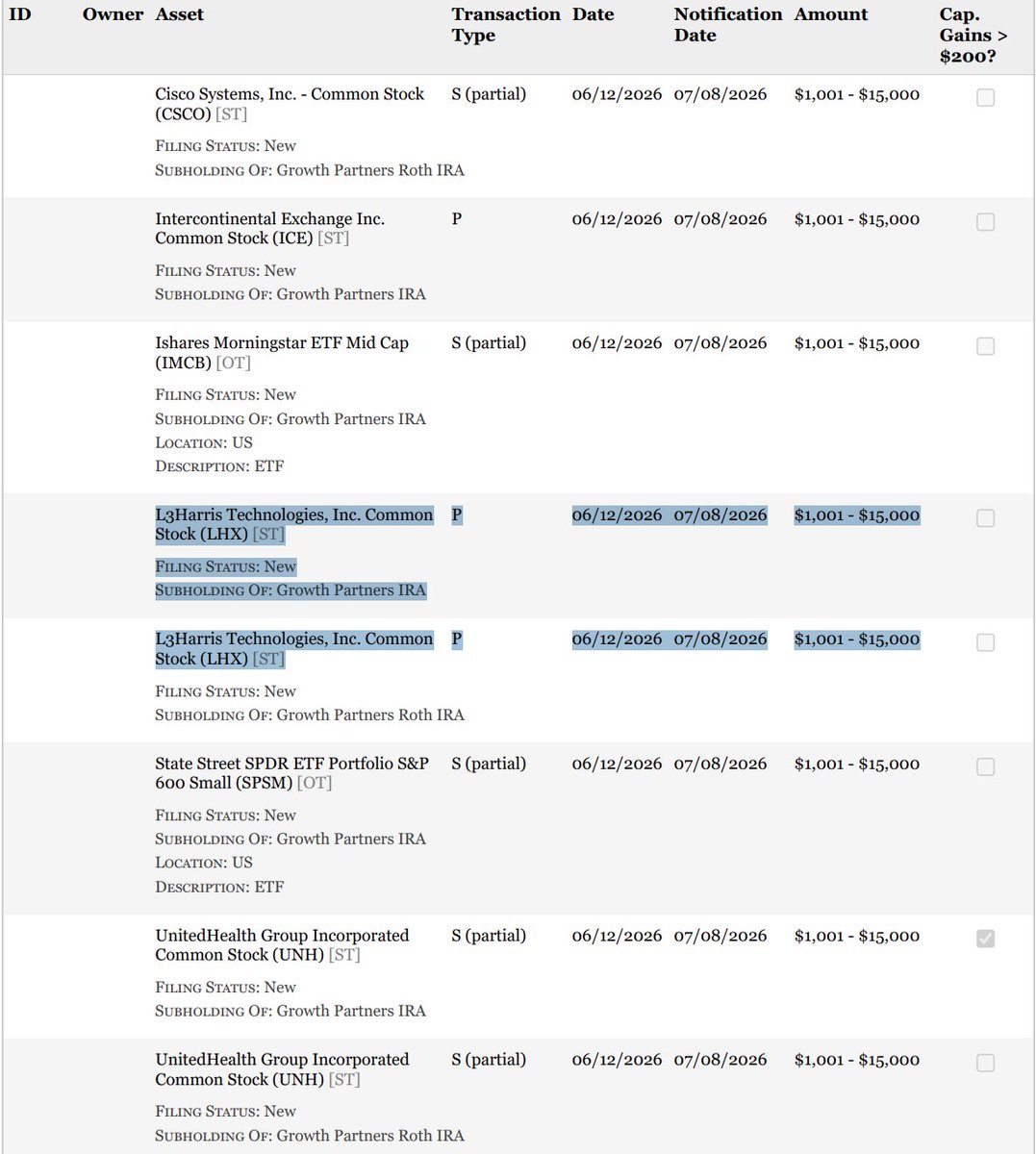Click the highlighted L3Harris Technologies first entry
Image resolution: width=1036 pixels, height=1154 pixels.
[294, 525]
